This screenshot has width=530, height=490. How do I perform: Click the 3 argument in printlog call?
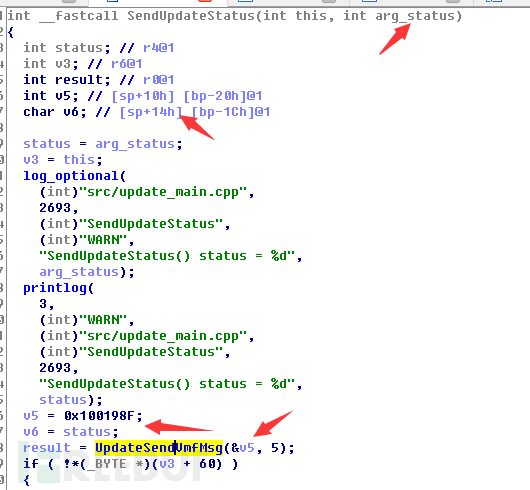pyautogui.click(x=43, y=304)
